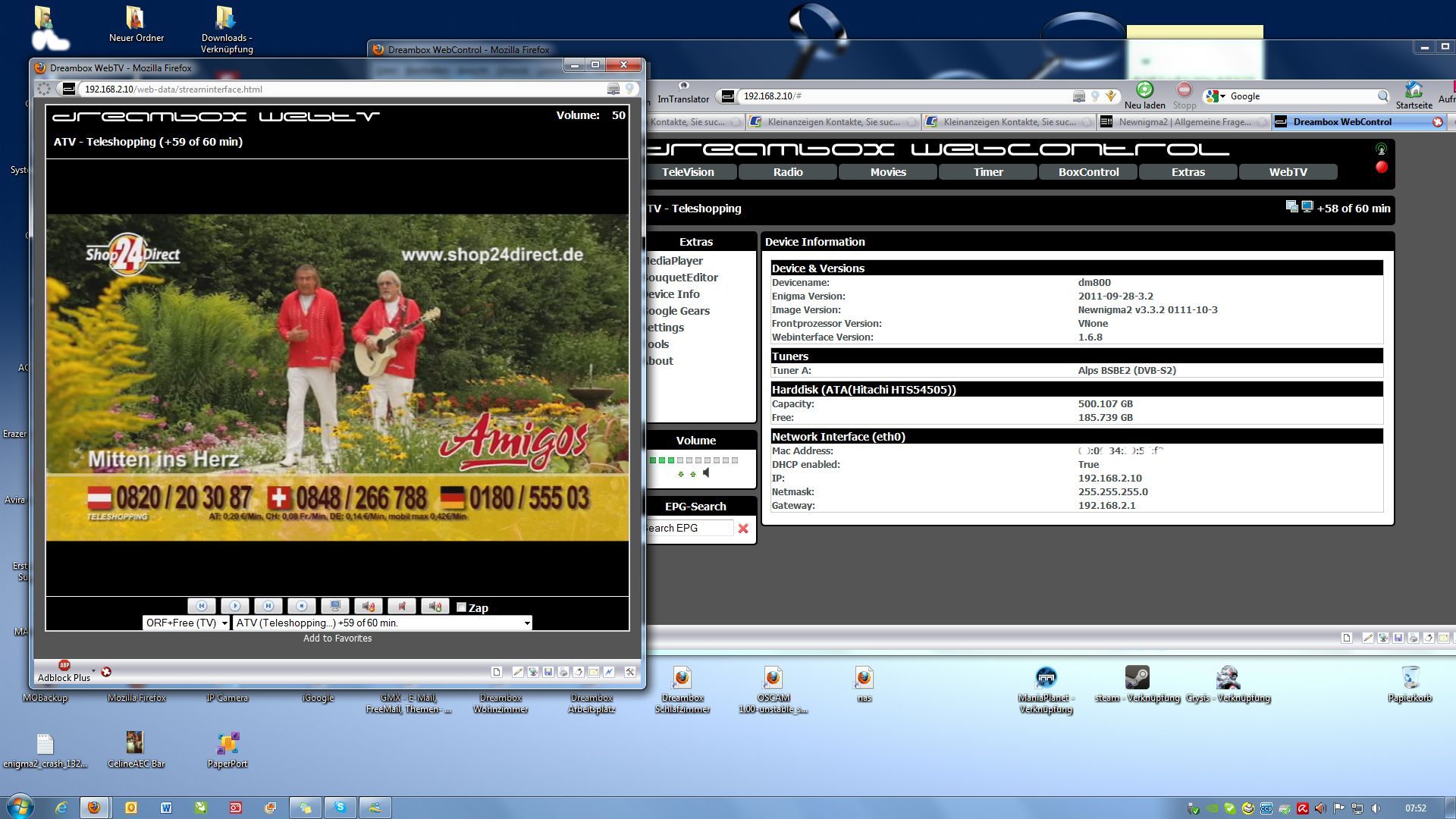
Task: Toggle fullscreen monitor icon in WebTV
Action: click(x=335, y=606)
